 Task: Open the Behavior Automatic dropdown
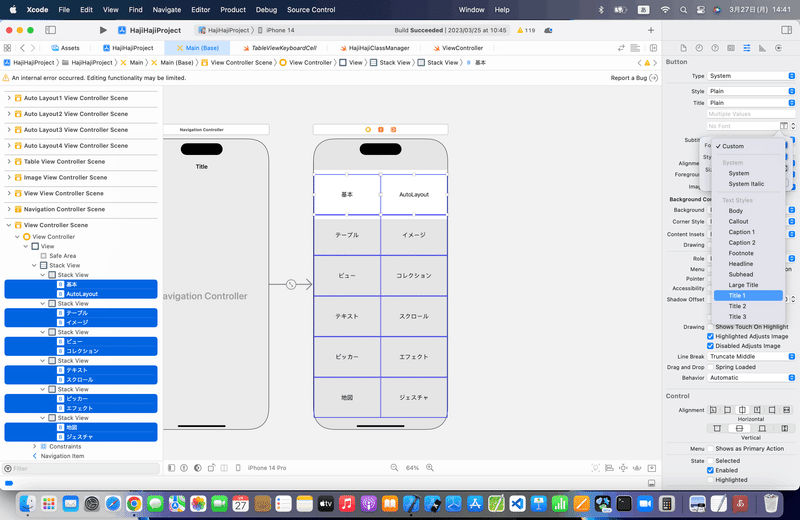(x=751, y=378)
